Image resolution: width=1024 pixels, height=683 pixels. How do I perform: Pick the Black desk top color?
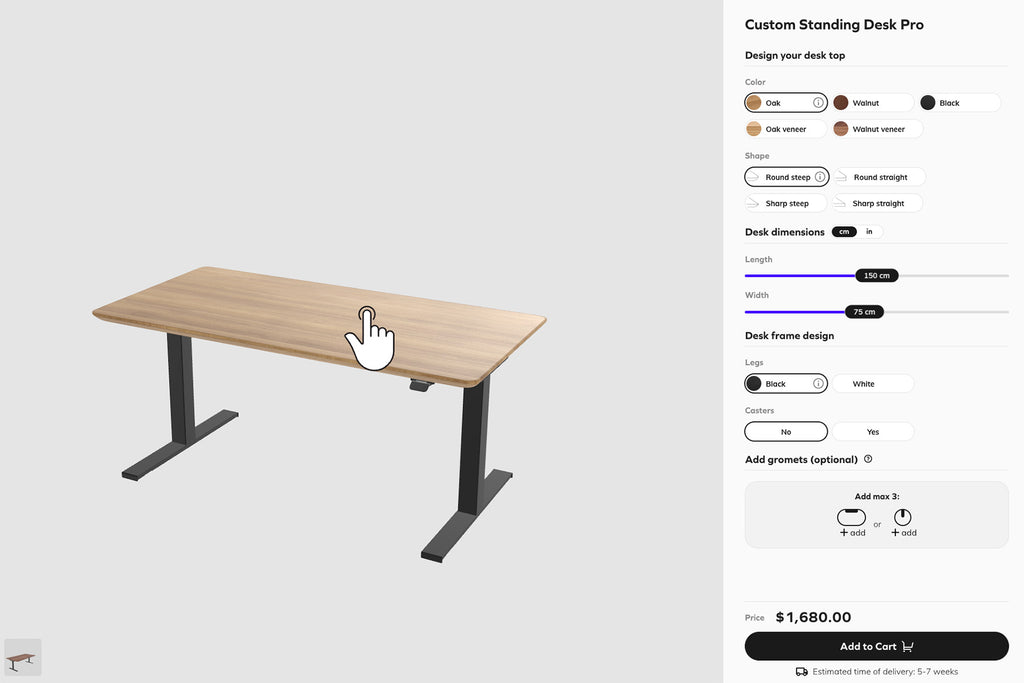[x=959, y=103]
